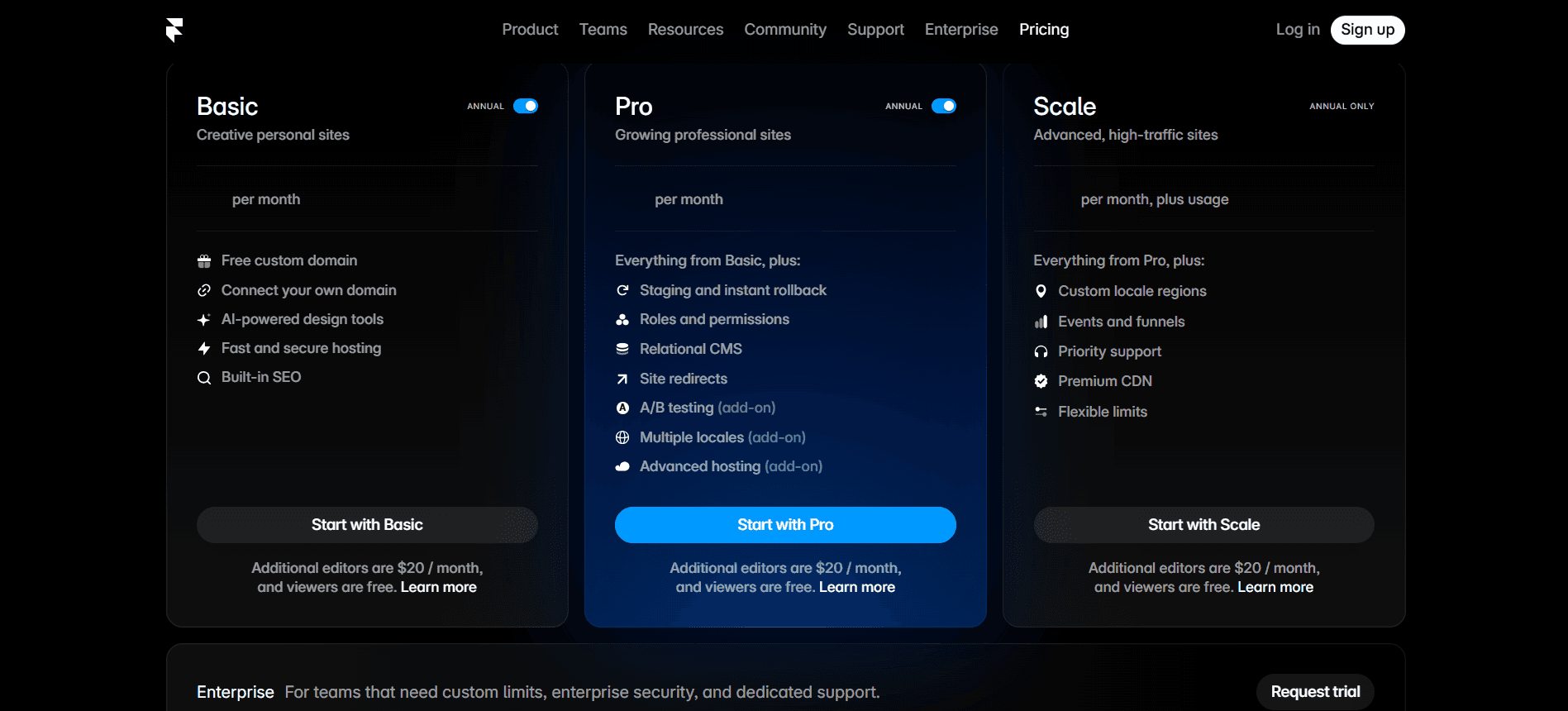This screenshot has height=711, width=1568.
Task: Click the sparkle icon for AI-powered design tools
Action: click(x=204, y=320)
